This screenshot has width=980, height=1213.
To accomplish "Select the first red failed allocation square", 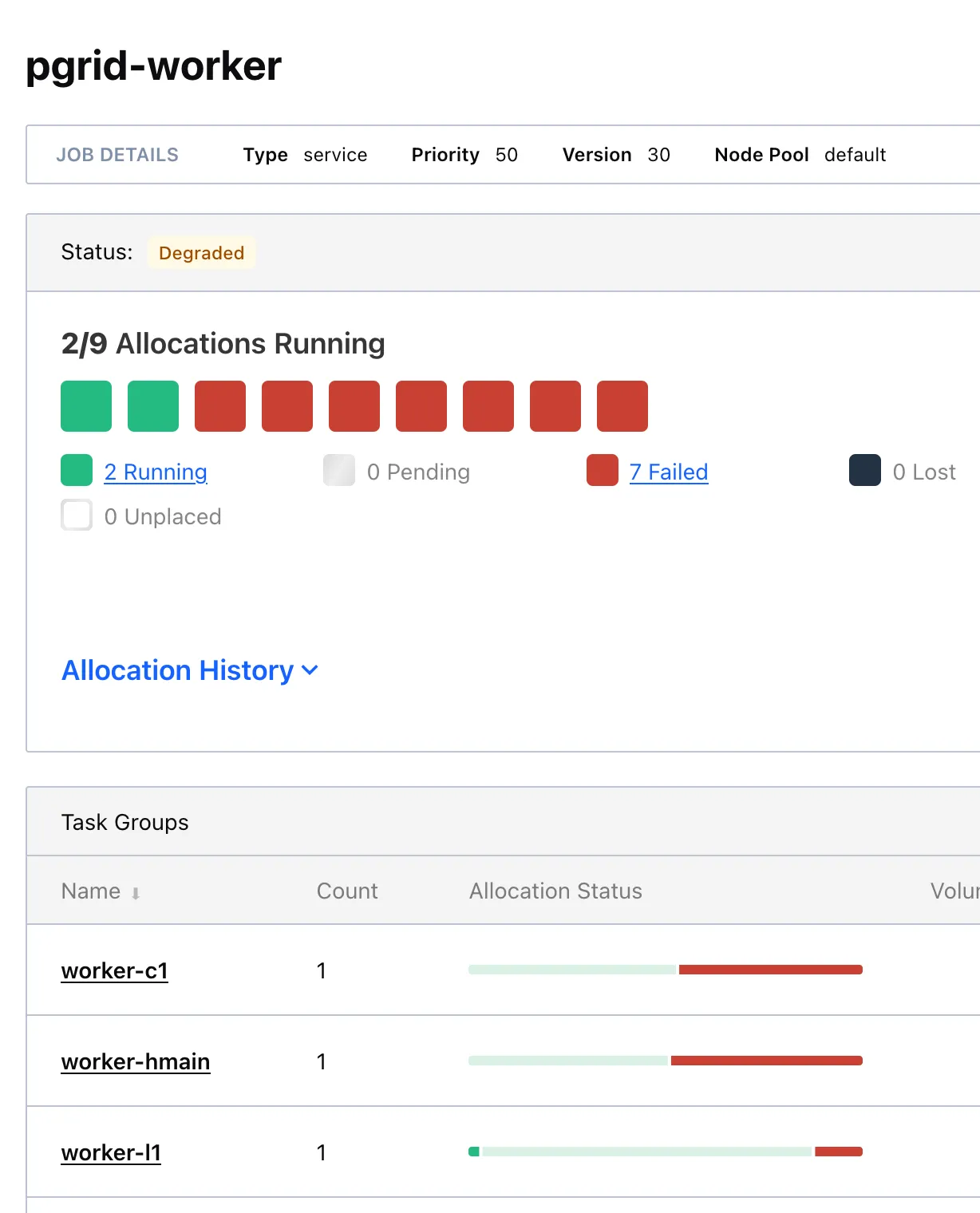I will click(x=220, y=406).
